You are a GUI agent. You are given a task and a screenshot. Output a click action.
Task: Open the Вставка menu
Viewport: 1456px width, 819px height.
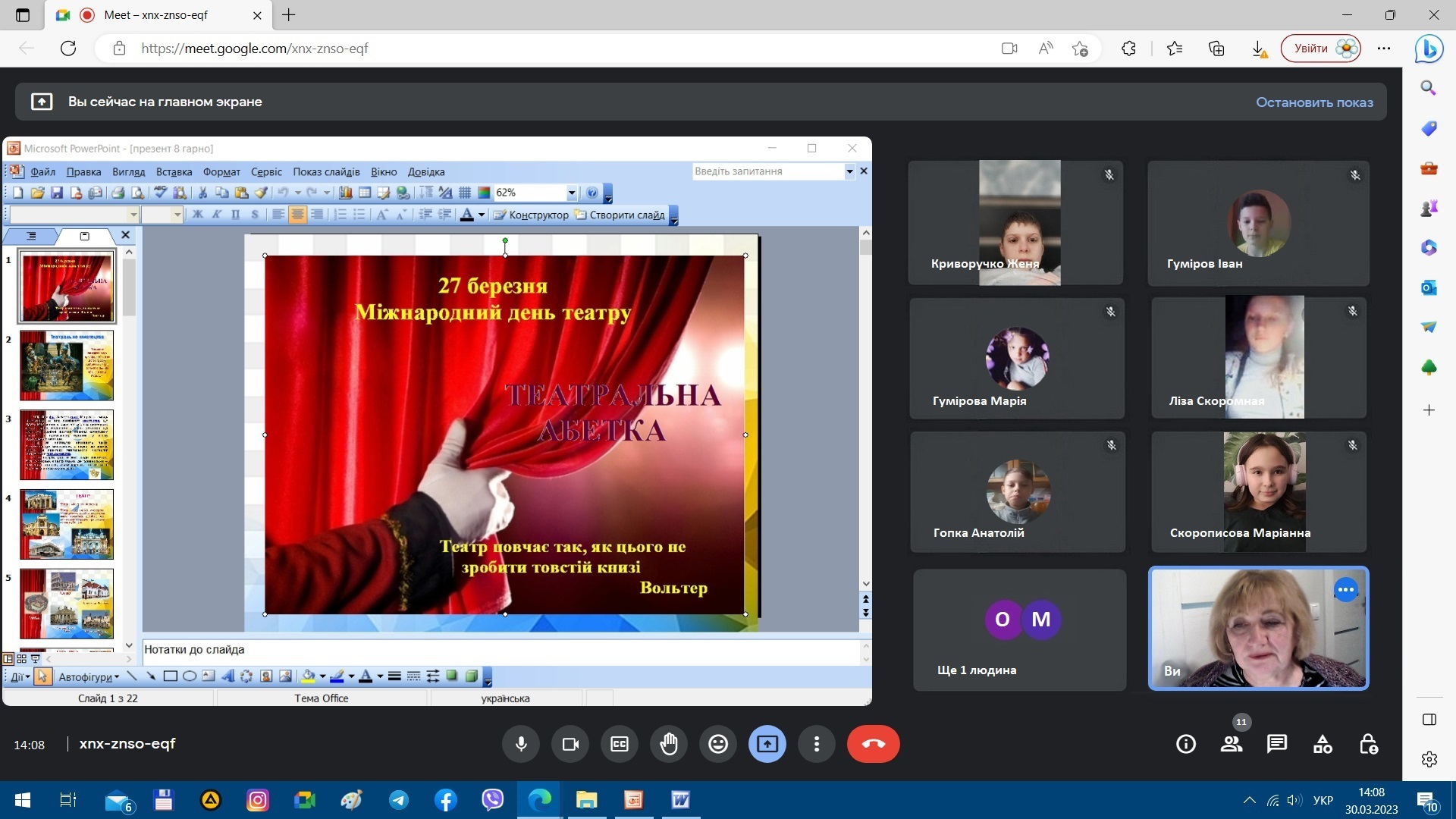pyautogui.click(x=174, y=172)
